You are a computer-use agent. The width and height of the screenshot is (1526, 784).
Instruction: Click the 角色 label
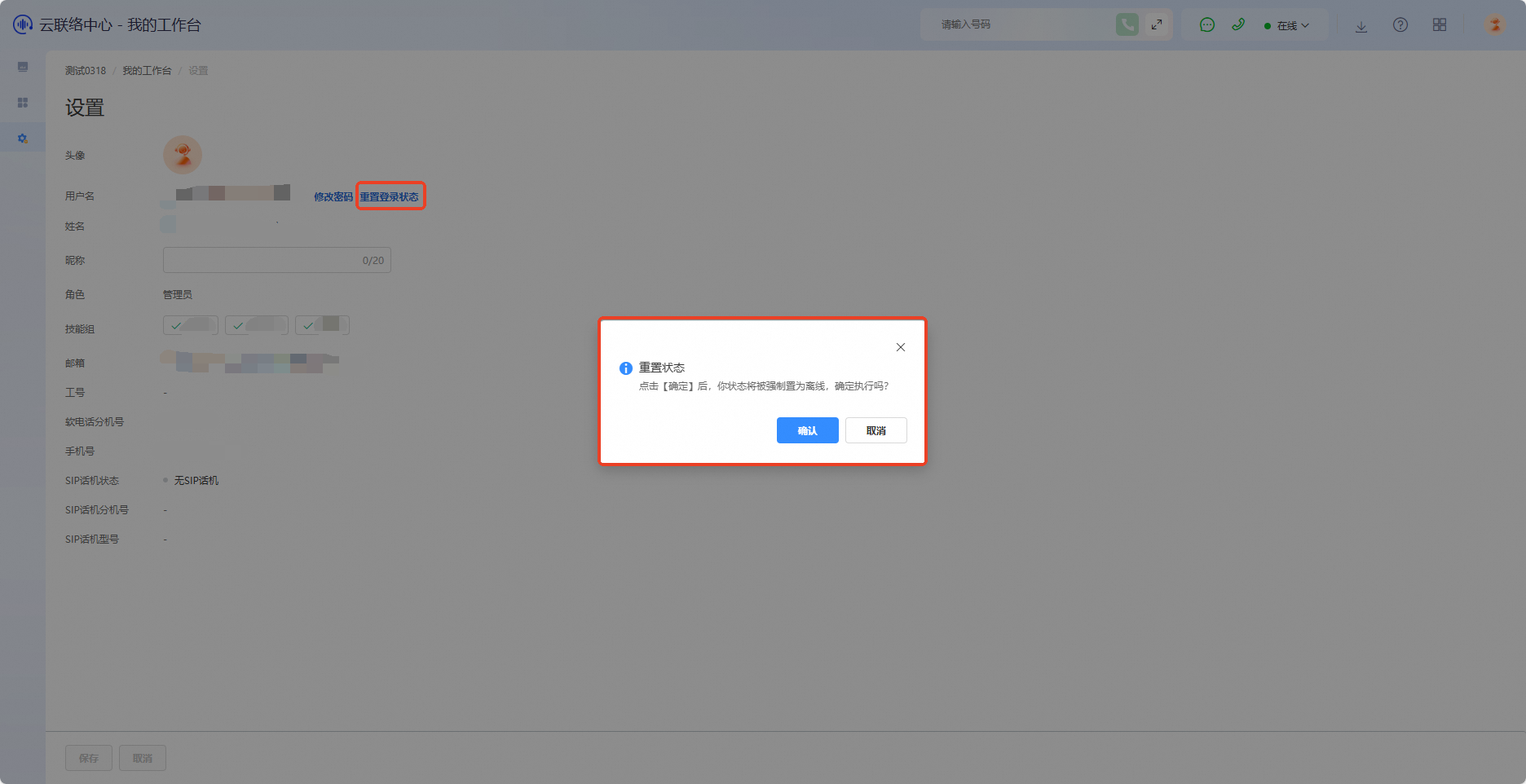[x=75, y=295]
